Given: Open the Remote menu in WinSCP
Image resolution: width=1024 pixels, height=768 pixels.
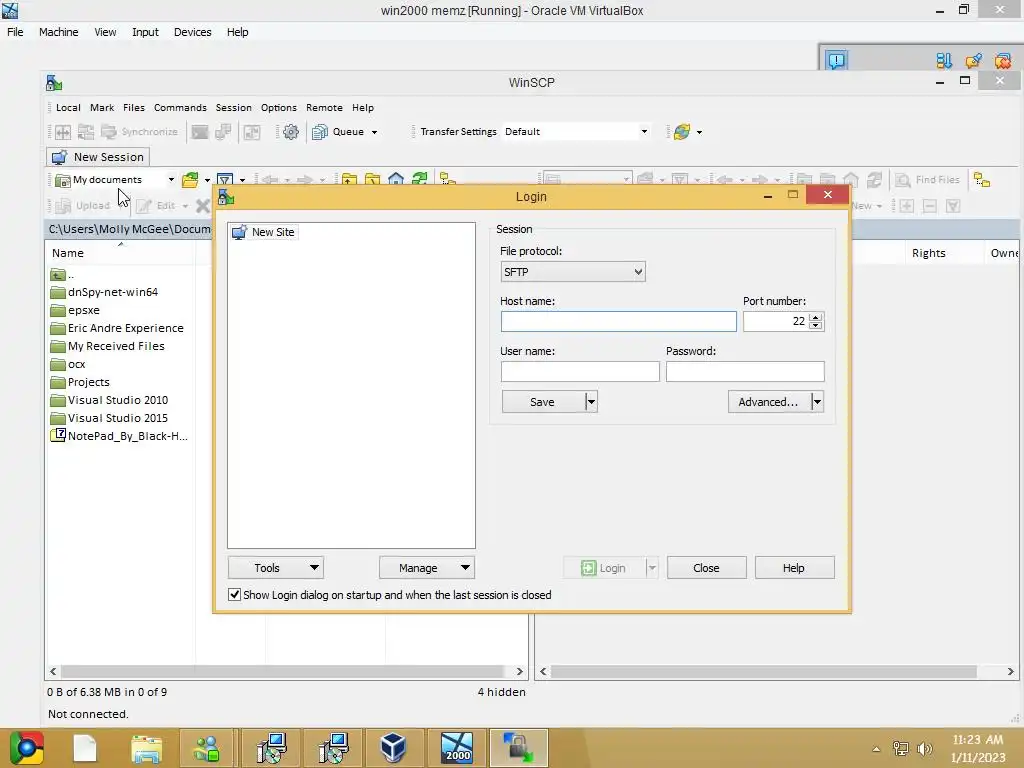Looking at the screenshot, I should 324,108.
